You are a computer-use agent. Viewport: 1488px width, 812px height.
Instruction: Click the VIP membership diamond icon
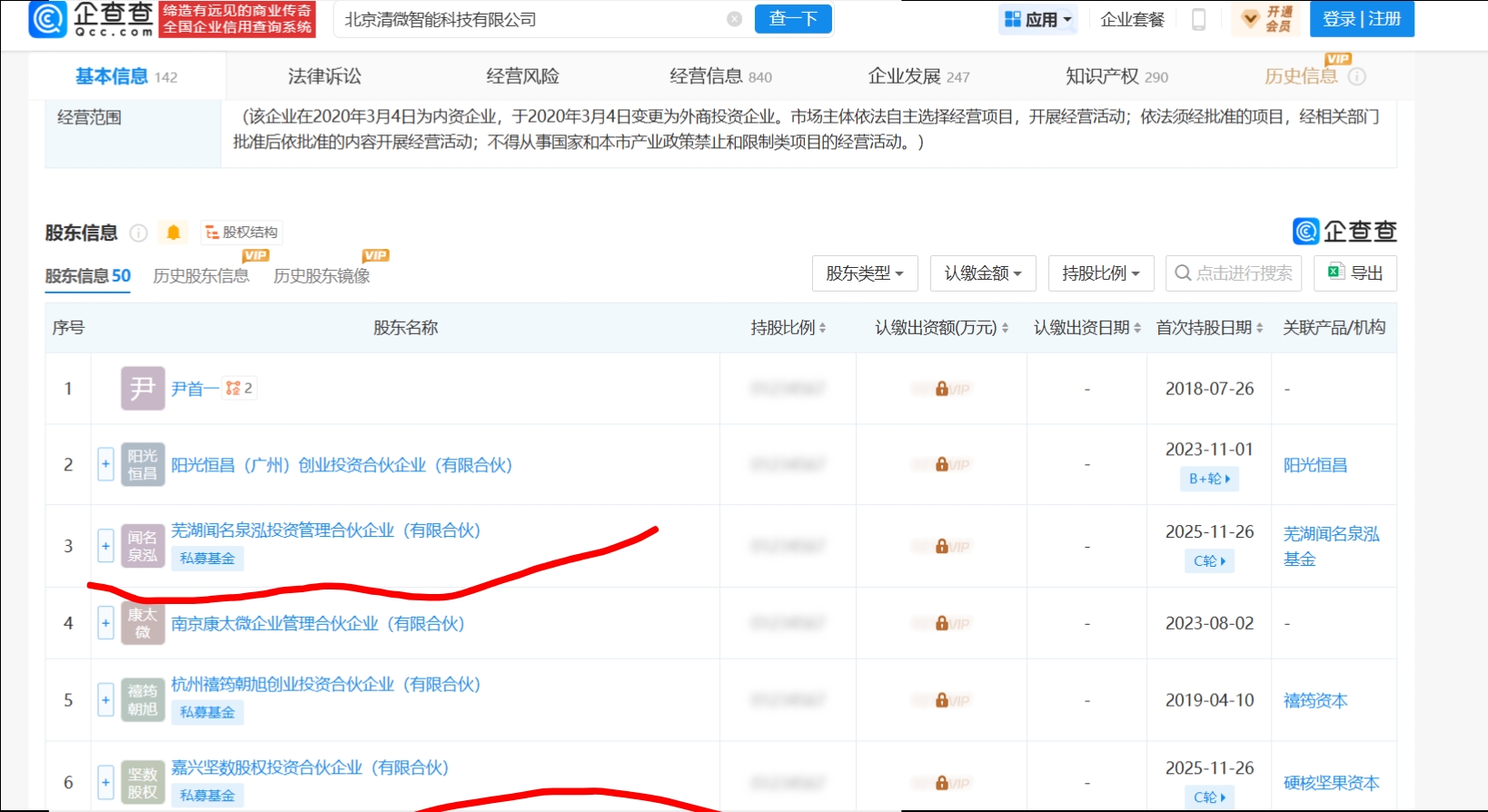point(1250,19)
